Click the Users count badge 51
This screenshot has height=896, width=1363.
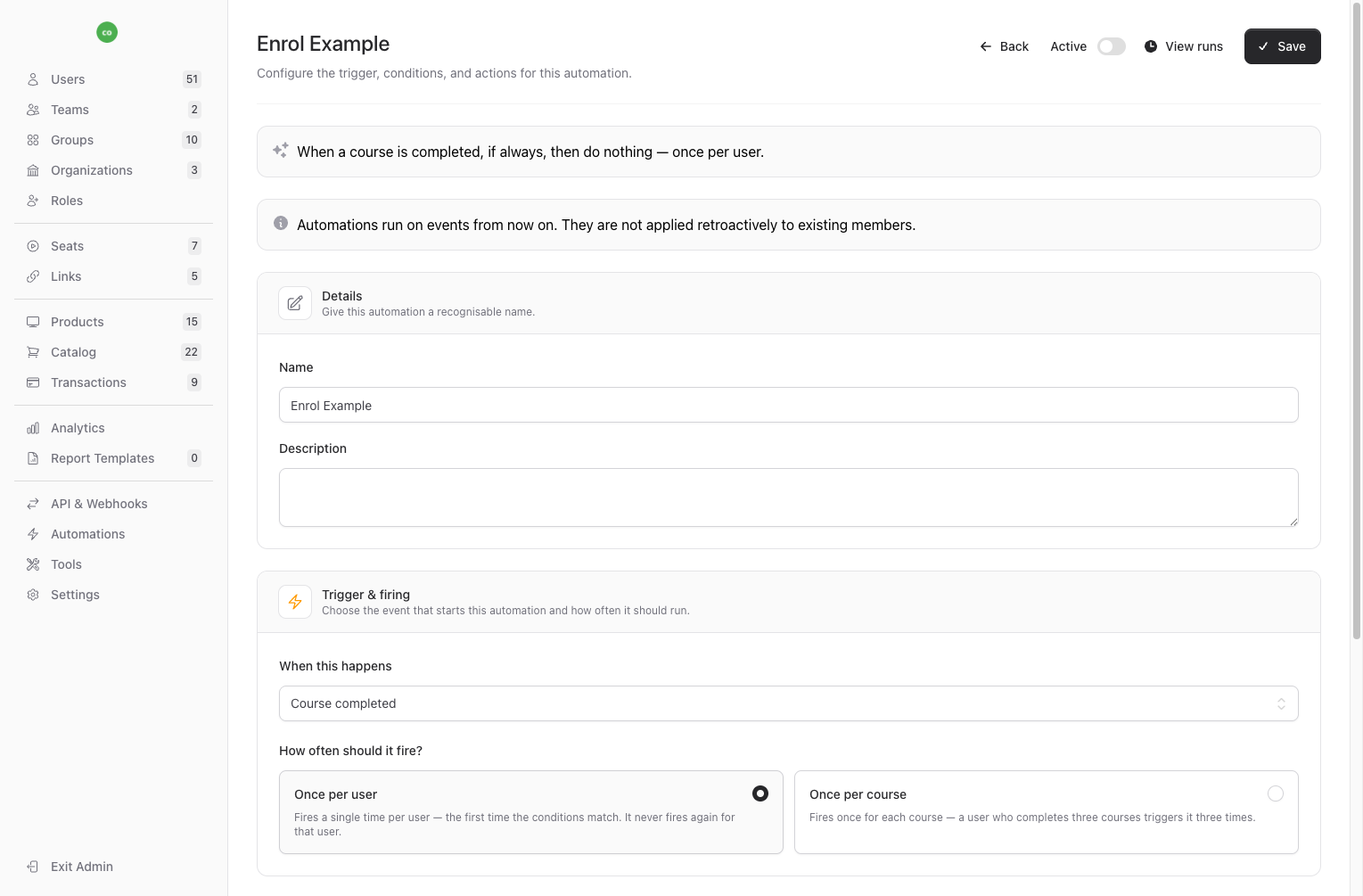(x=192, y=79)
